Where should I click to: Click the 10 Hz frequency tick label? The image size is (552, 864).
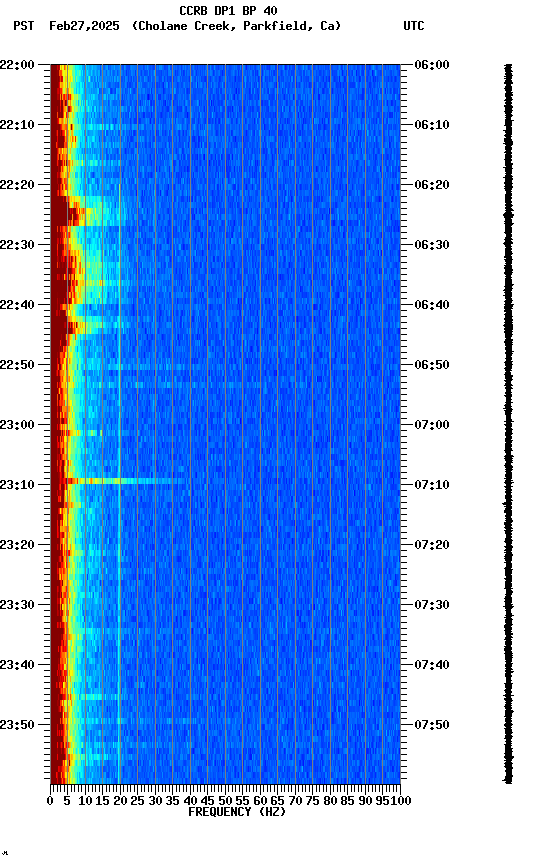click(x=85, y=801)
